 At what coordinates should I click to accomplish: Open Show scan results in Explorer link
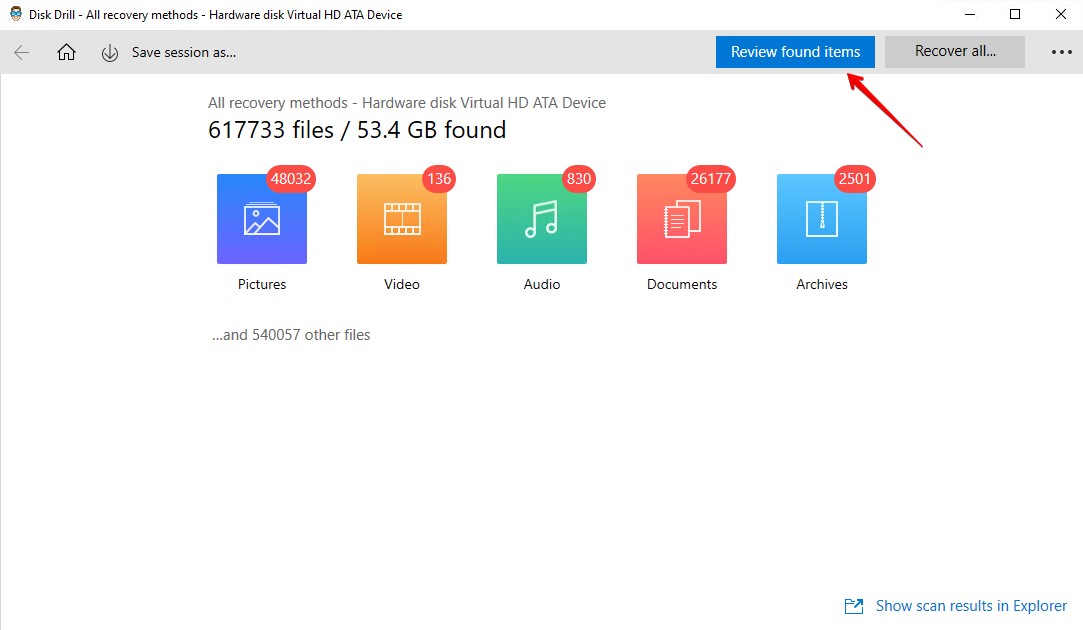pyautogui.click(x=971, y=606)
